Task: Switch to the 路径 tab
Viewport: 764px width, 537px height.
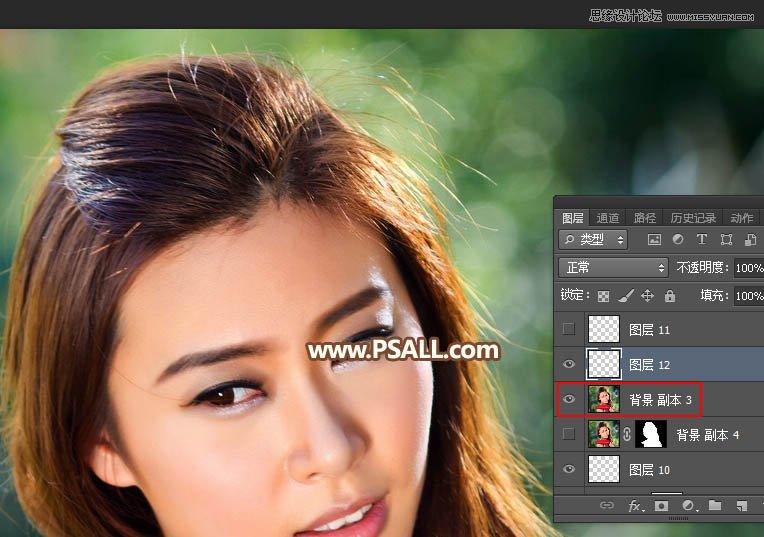Action: pos(645,218)
